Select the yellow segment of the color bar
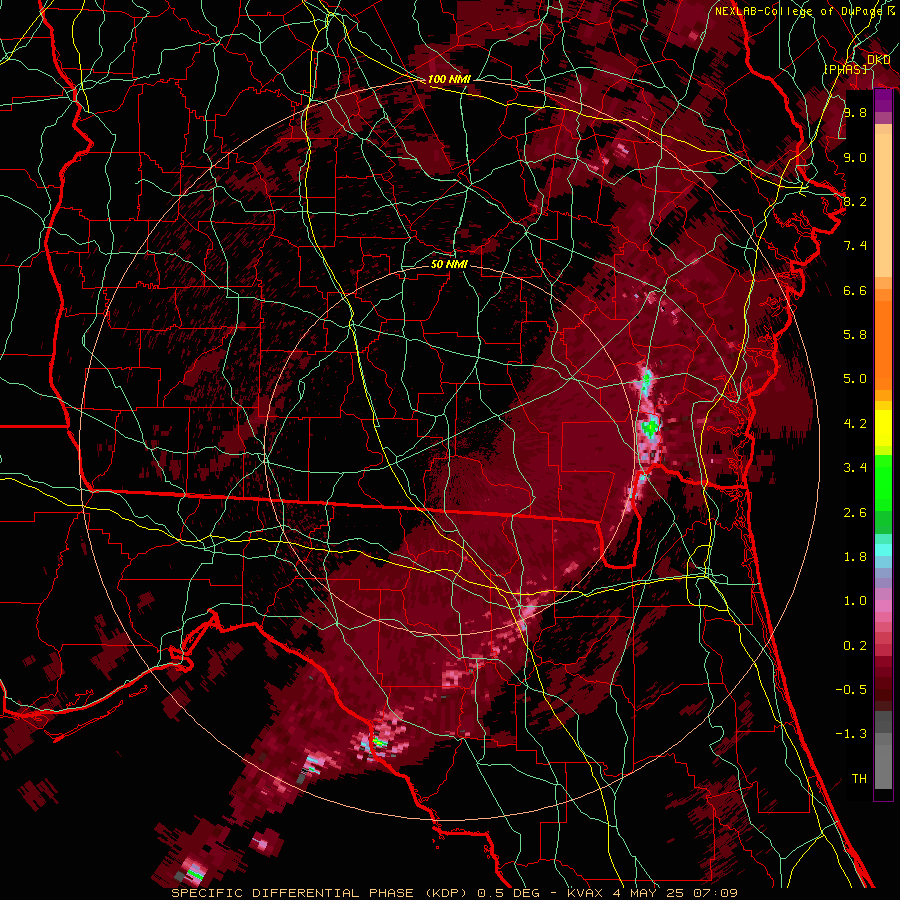This screenshot has width=900, height=900. coord(883,428)
